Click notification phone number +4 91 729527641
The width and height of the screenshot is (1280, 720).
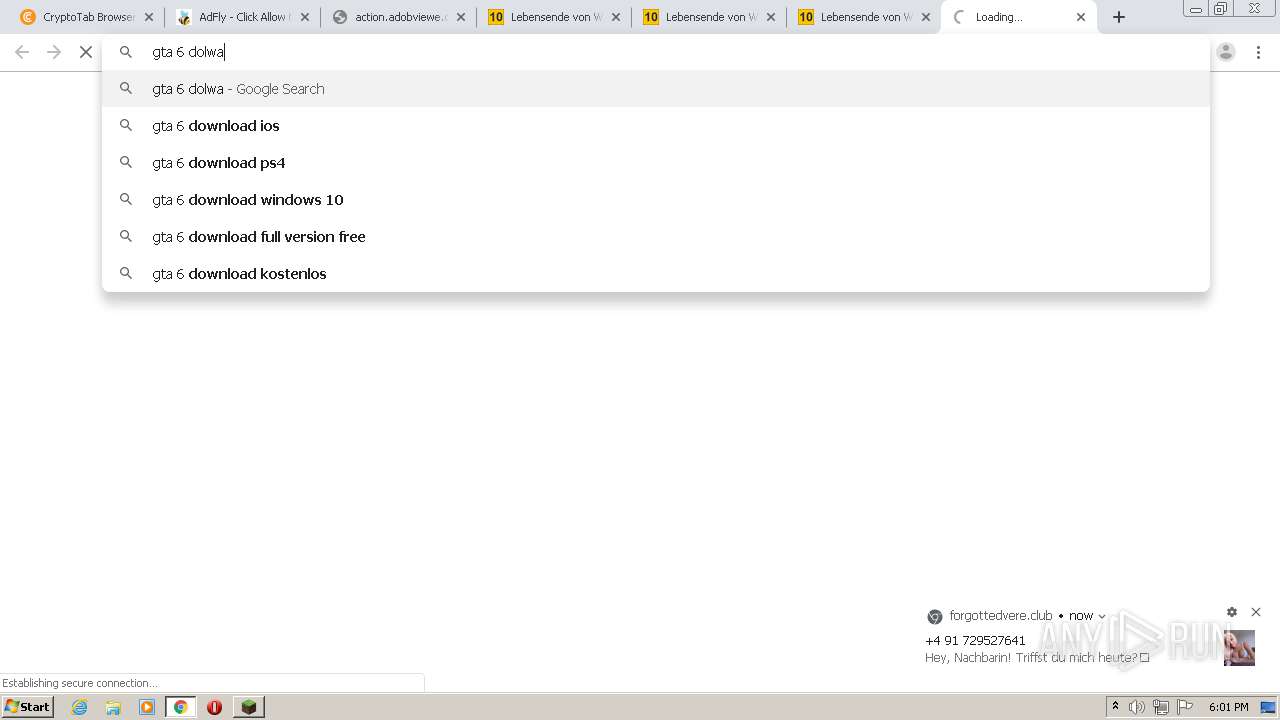pyautogui.click(x=975, y=641)
